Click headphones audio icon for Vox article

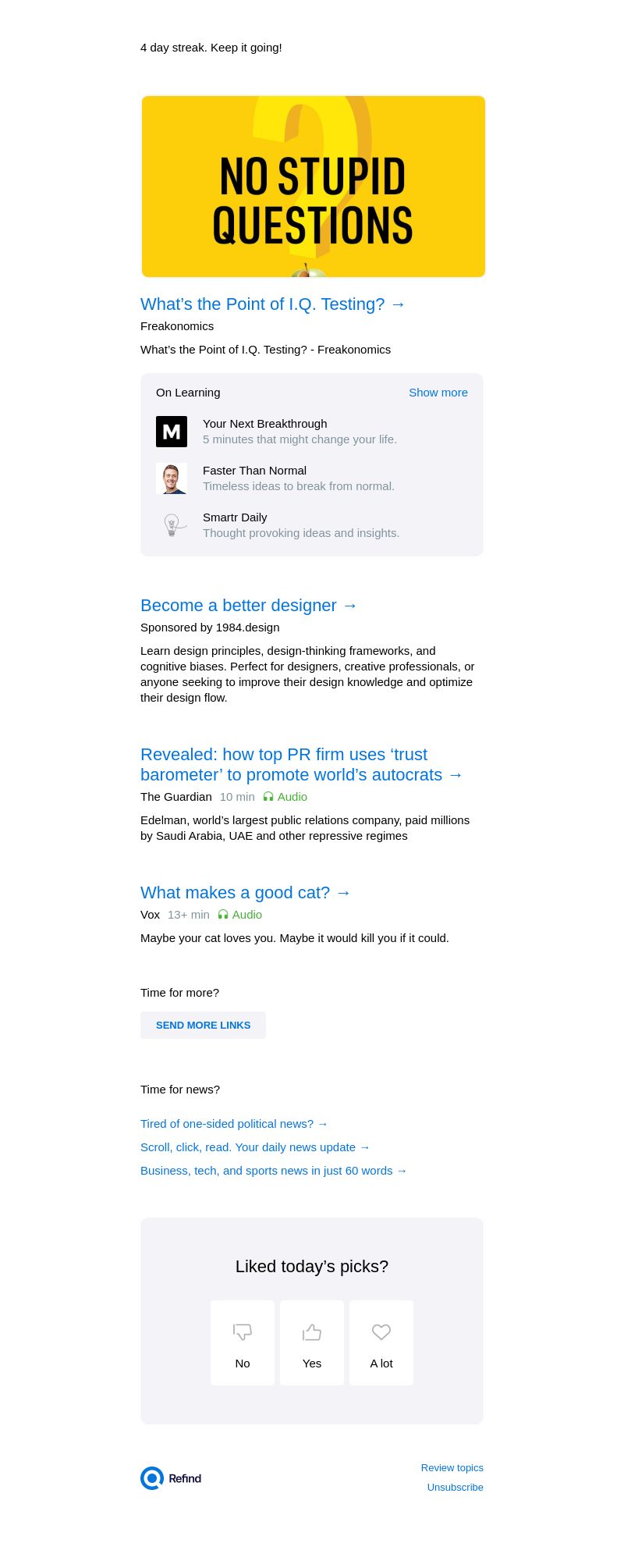223,915
